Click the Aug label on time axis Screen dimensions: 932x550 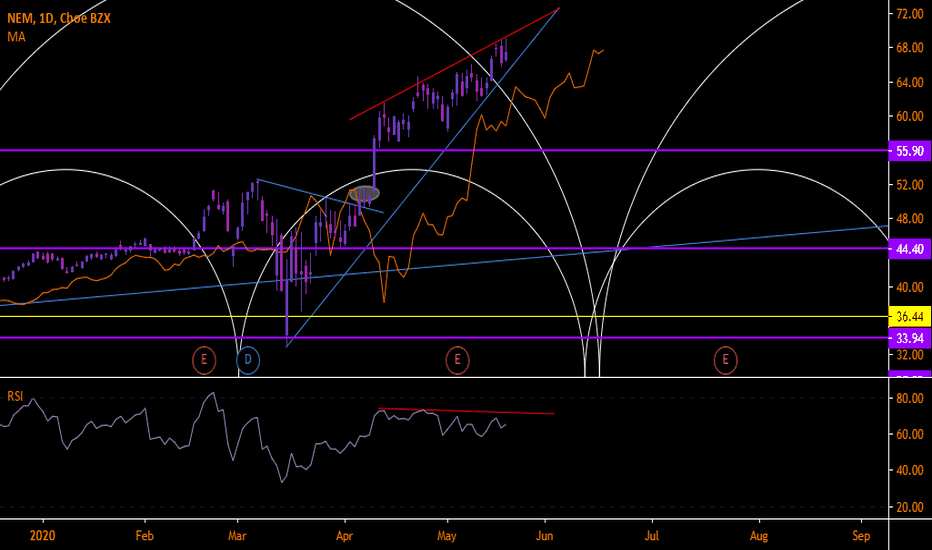(x=759, y=536)
